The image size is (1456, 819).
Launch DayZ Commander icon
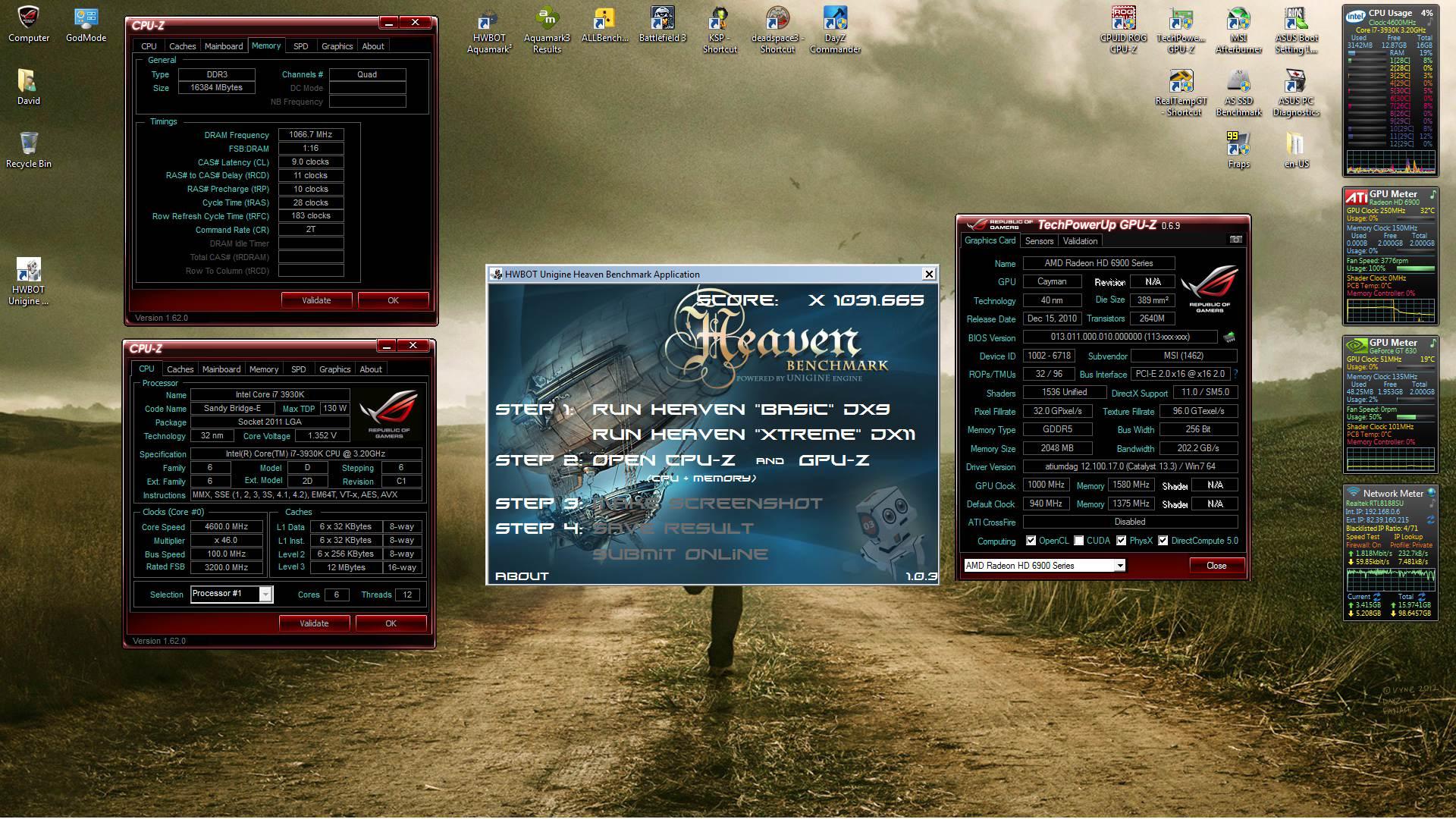(835, 30)
